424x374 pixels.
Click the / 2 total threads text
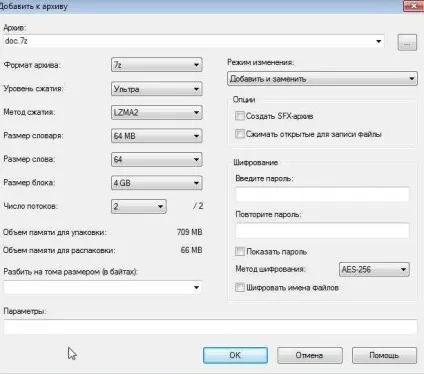[x=198, y=206]
